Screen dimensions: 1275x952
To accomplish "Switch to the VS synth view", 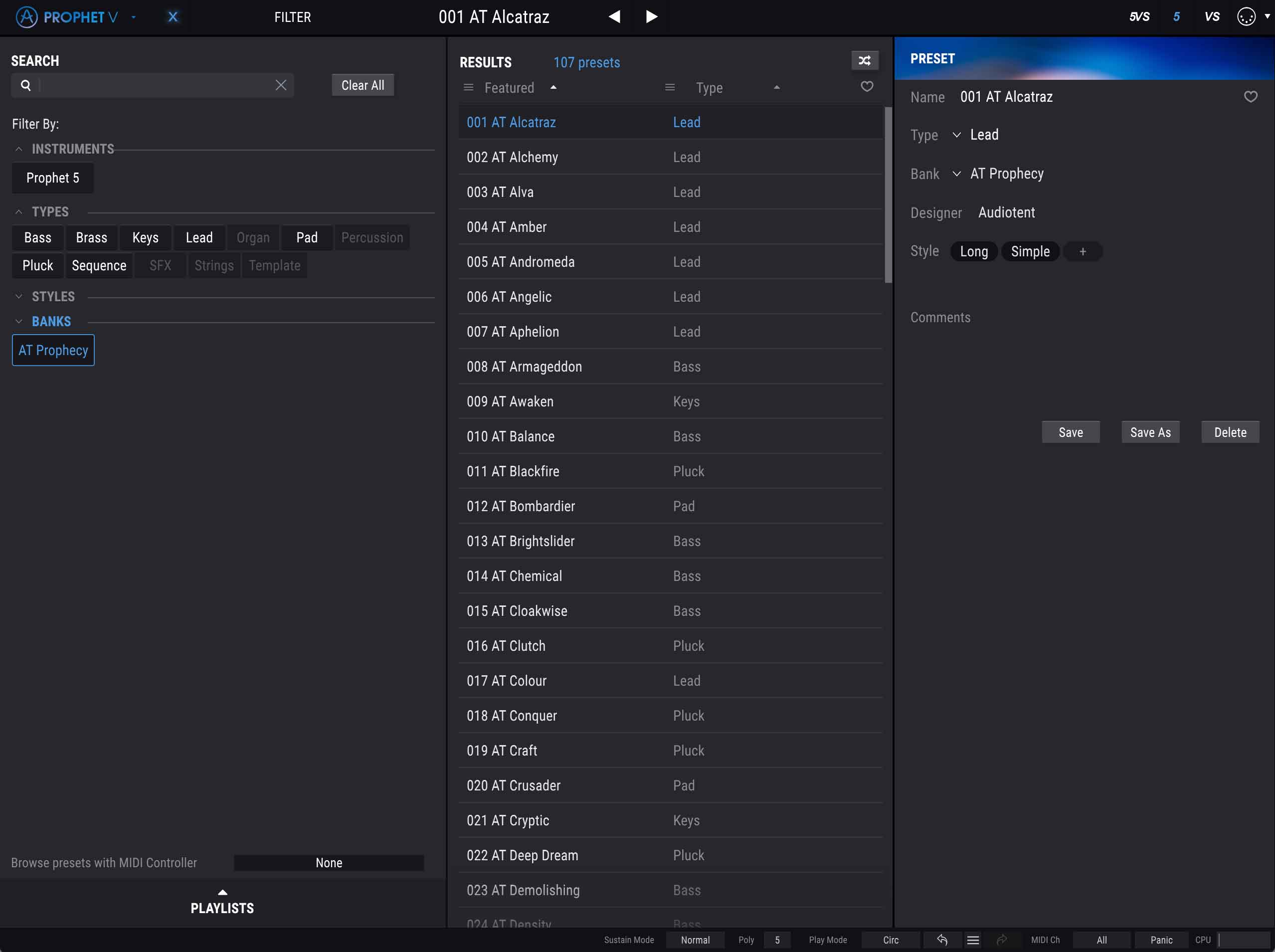I will [x=1212, y=17].
